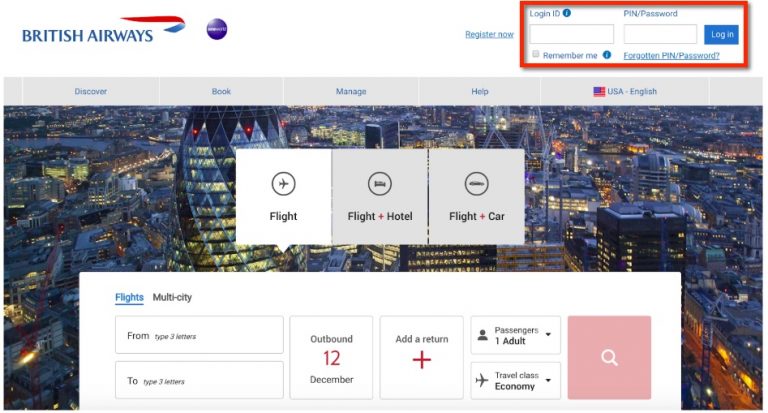Open the USA - English language selector
This screenshot has height=413, width=768.
(x=625, y=92)
